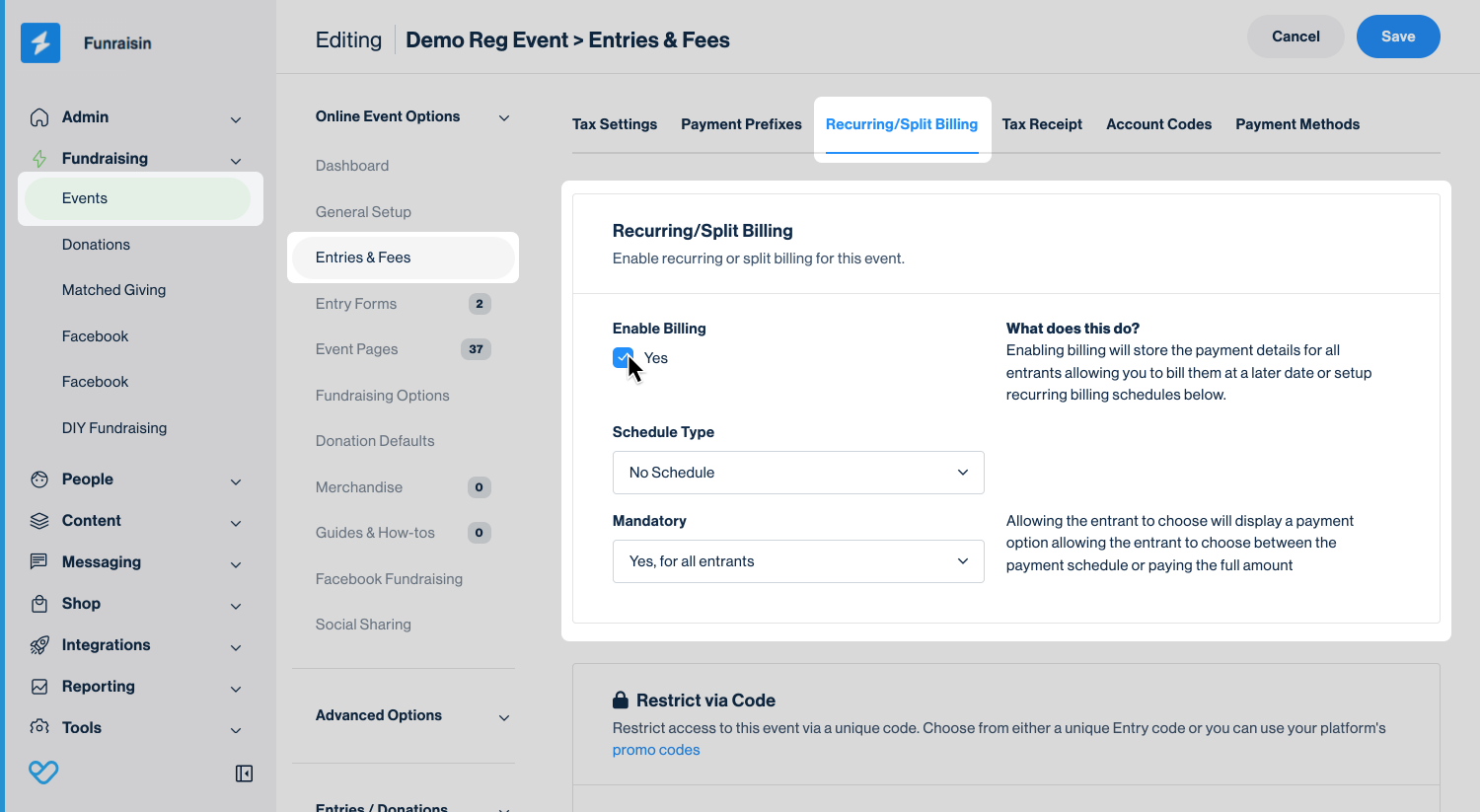Image resolution: width=1480 pixels, height=812 pixels.
Task: Collapse the Online Event Options section
Action: (504, 117)
